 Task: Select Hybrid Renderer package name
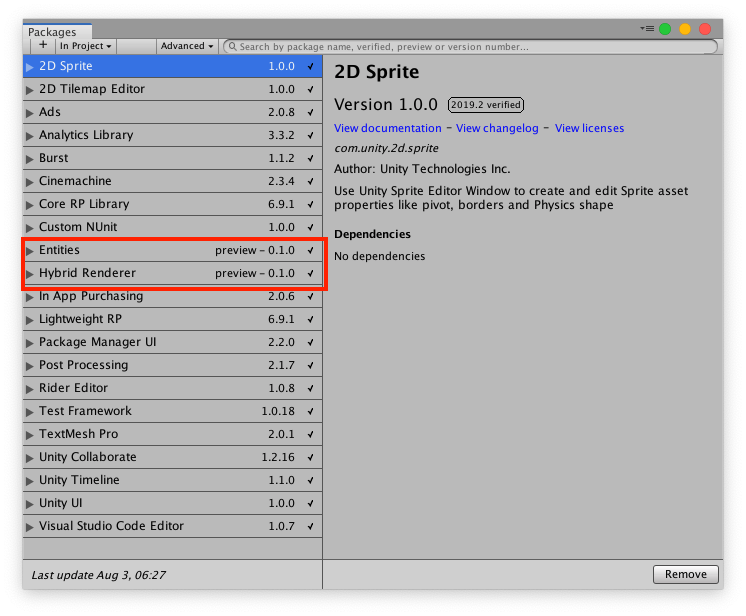pyautogui.click(x=87, y=273)
